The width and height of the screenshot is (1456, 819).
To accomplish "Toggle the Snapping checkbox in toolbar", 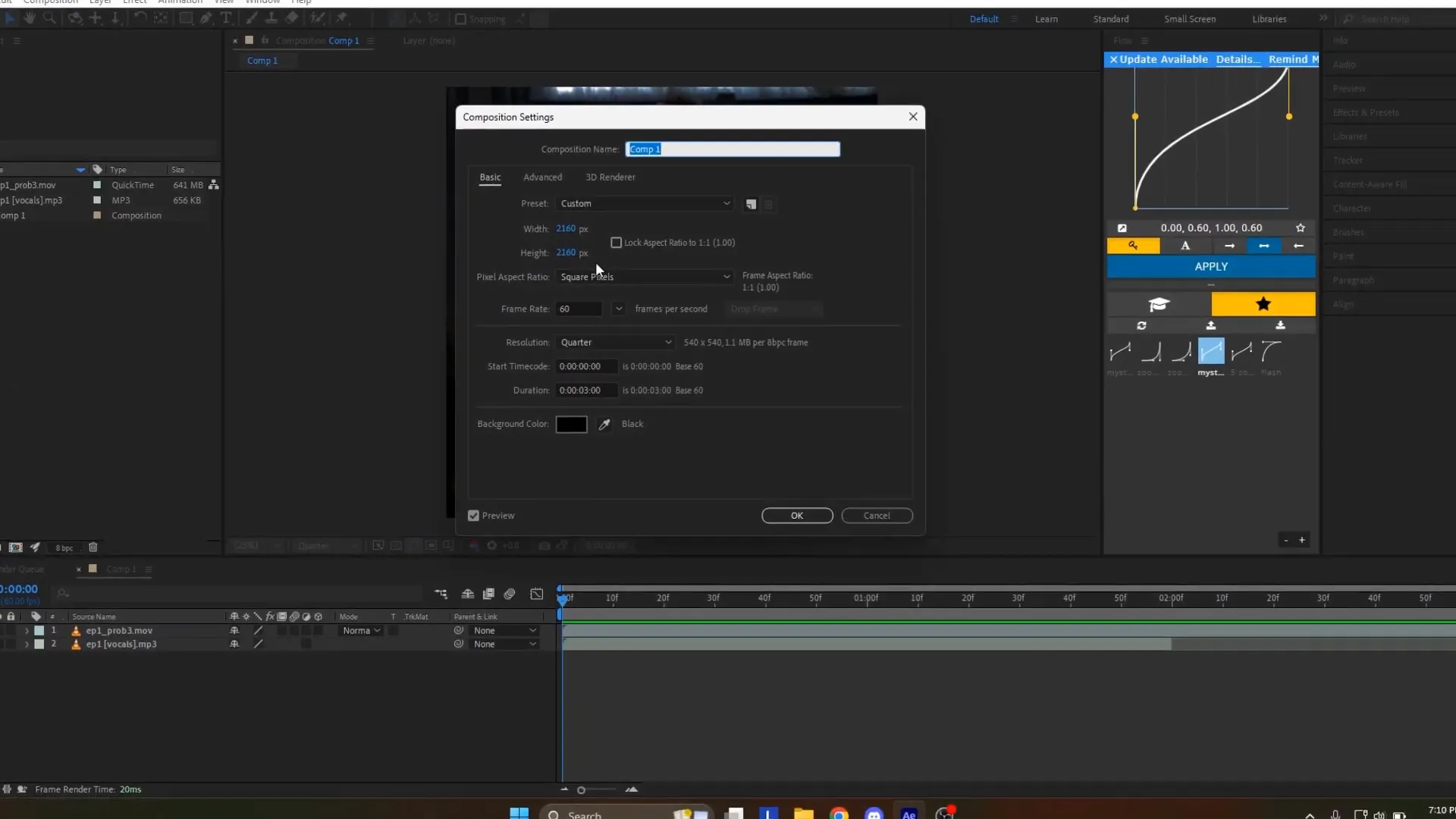I will (x=460, y=19).
